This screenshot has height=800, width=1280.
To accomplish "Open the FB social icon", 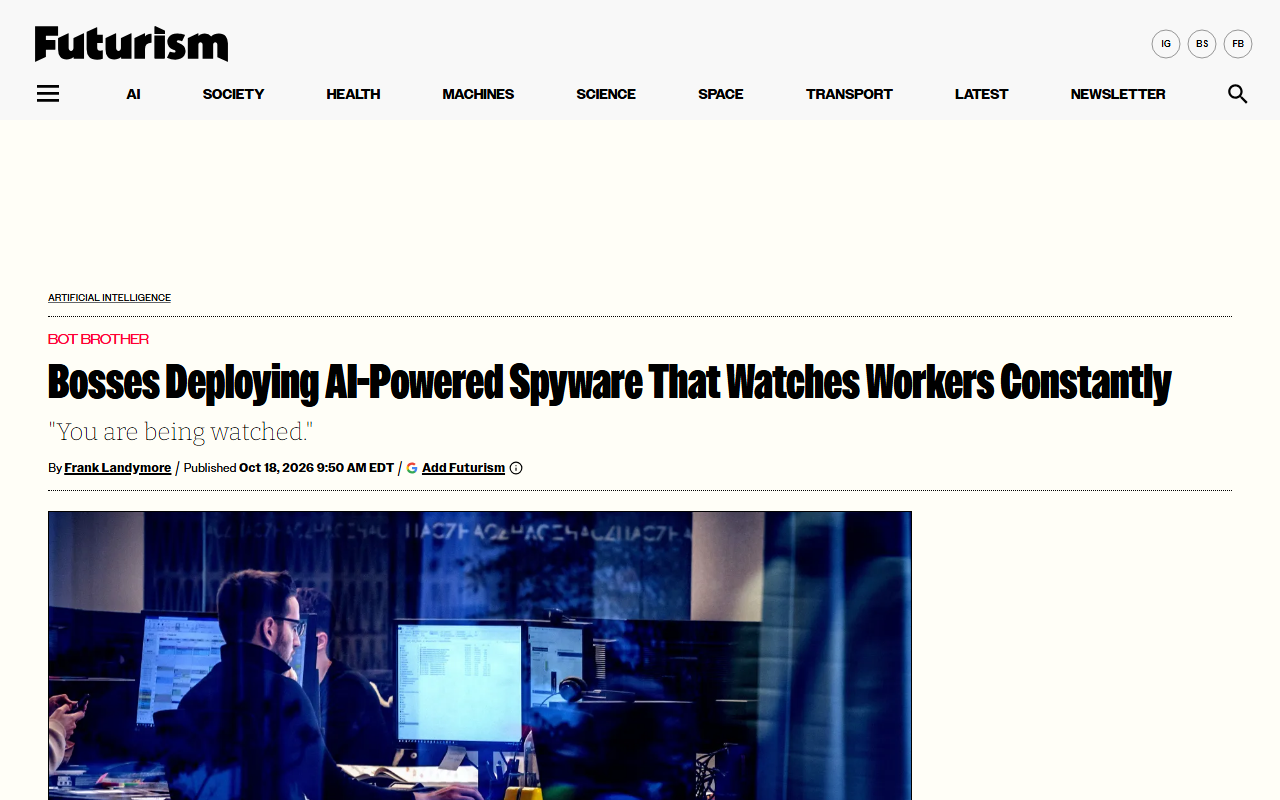I will [x=1238, y=44].
